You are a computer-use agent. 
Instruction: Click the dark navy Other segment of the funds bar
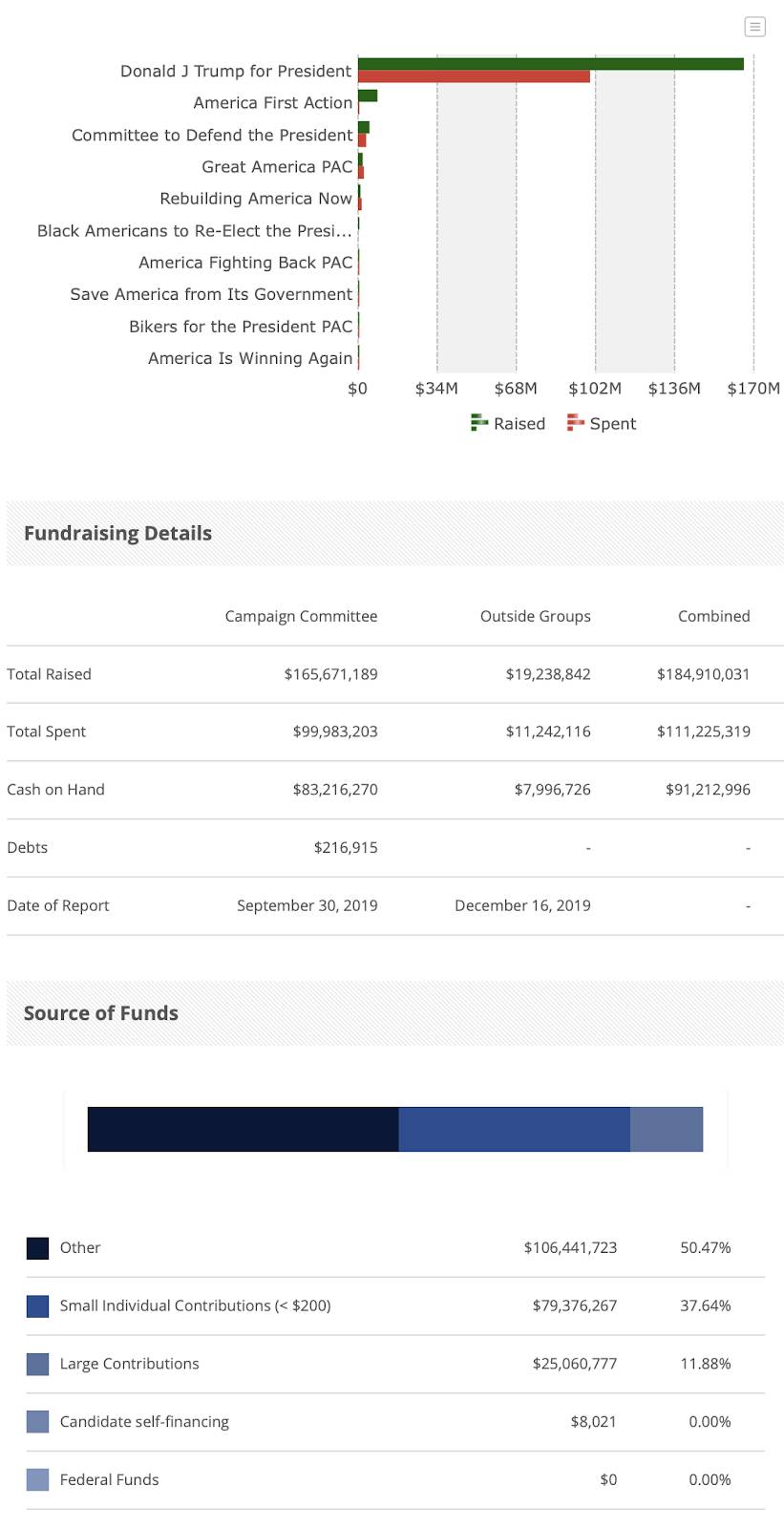[x=243, y=1129]
